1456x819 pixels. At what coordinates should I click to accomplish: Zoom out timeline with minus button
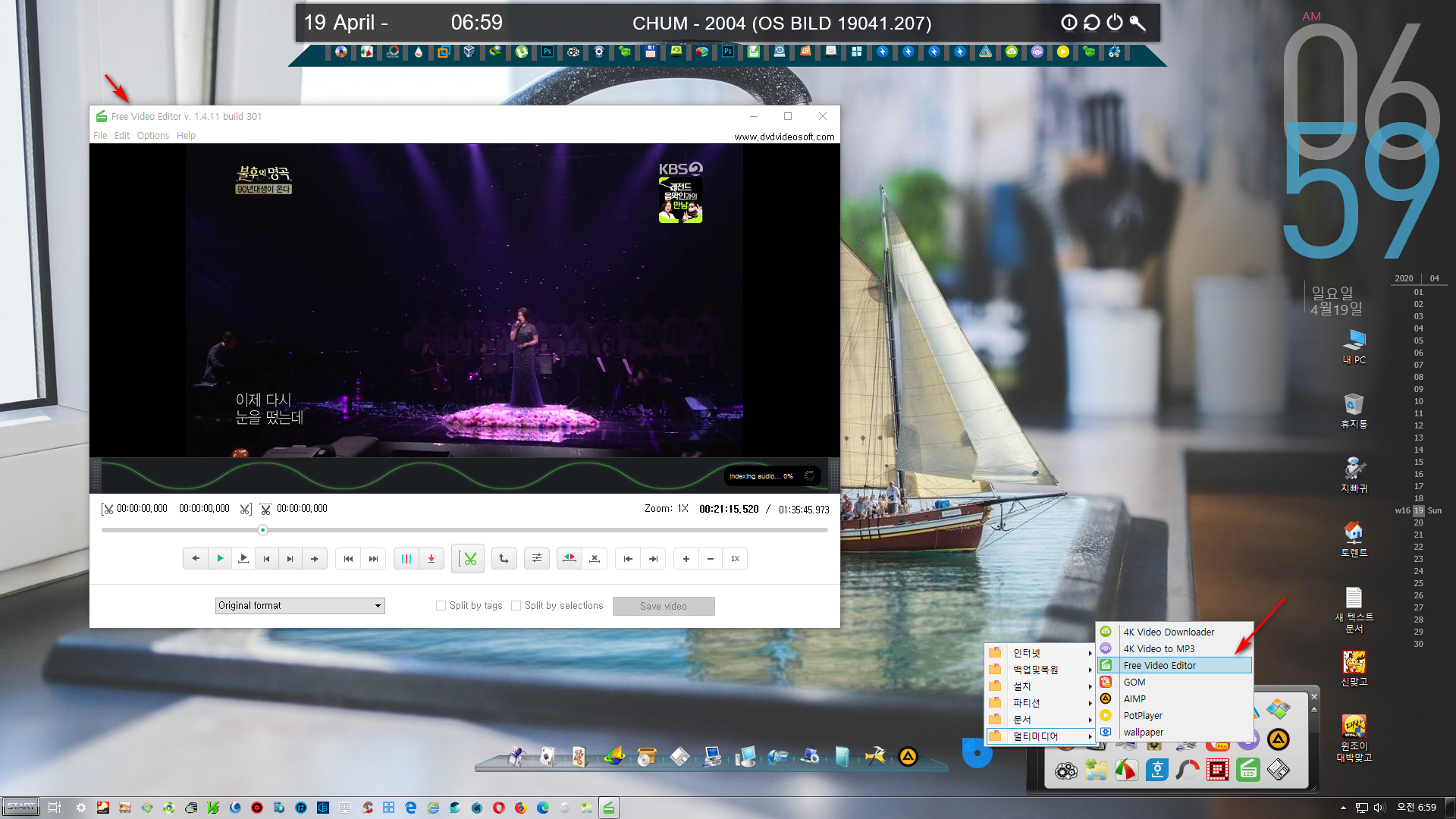pos(711,559)
